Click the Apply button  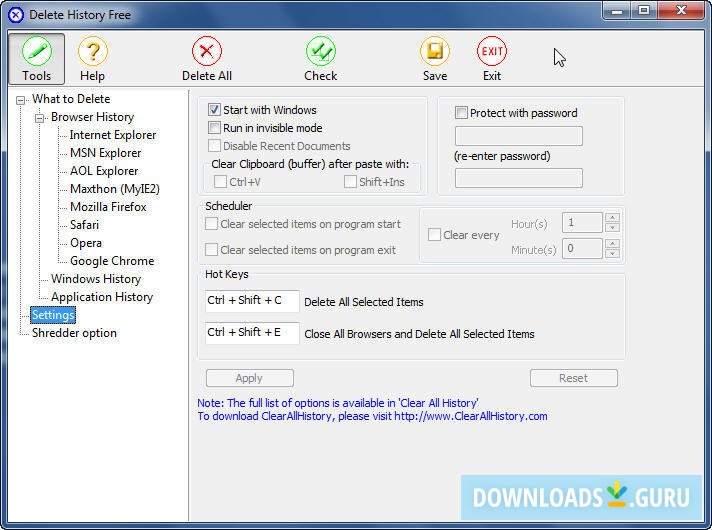tap(250, 378)
